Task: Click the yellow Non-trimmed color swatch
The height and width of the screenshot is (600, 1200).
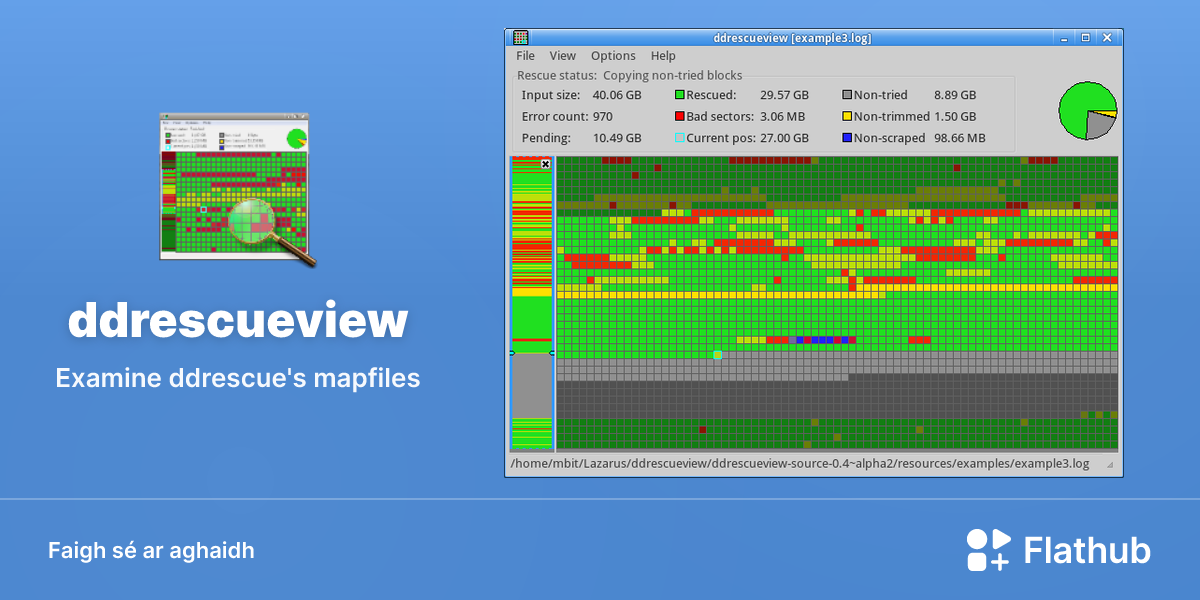Action: [847, 117]
